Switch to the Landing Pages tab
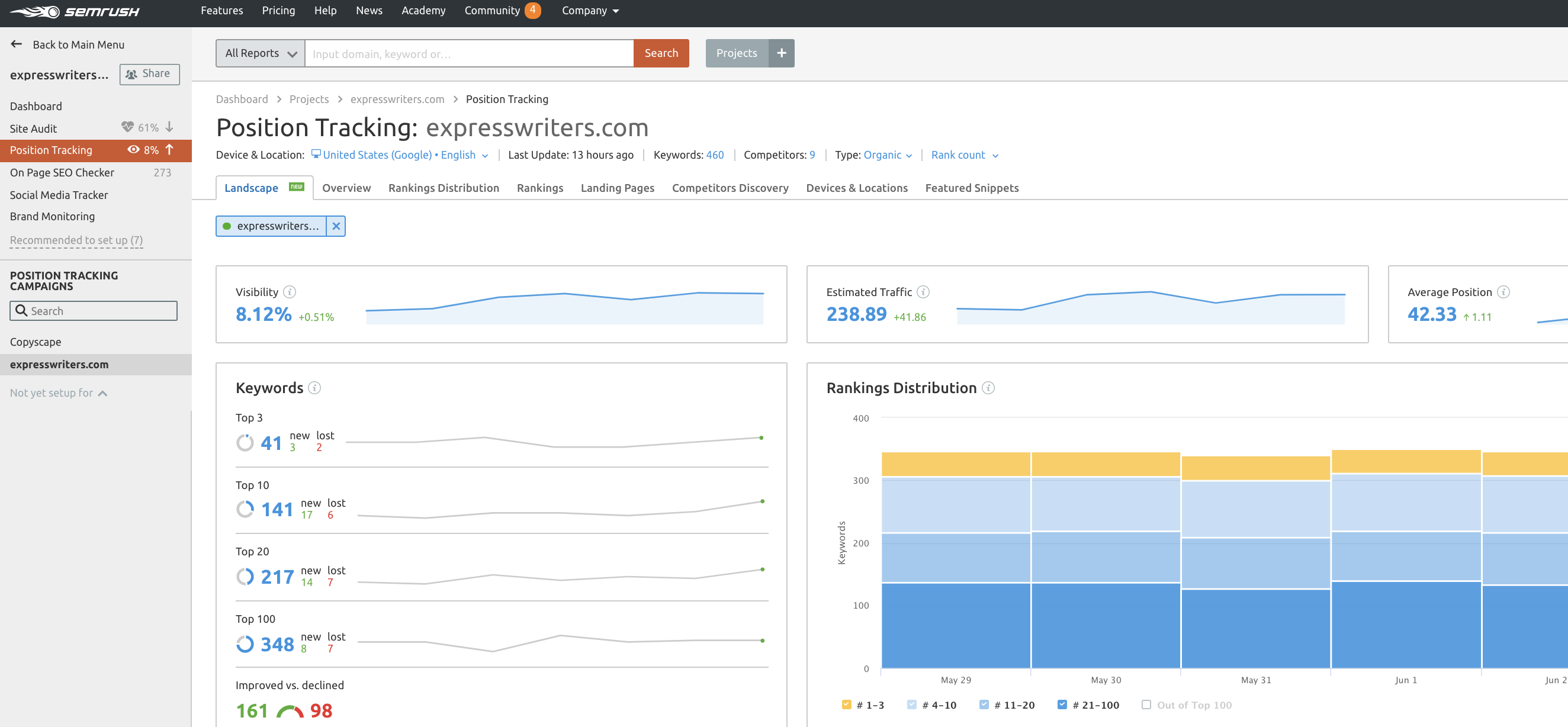Image resolution: width=1568 pixels, height=727 pixels. pos(617,188)
